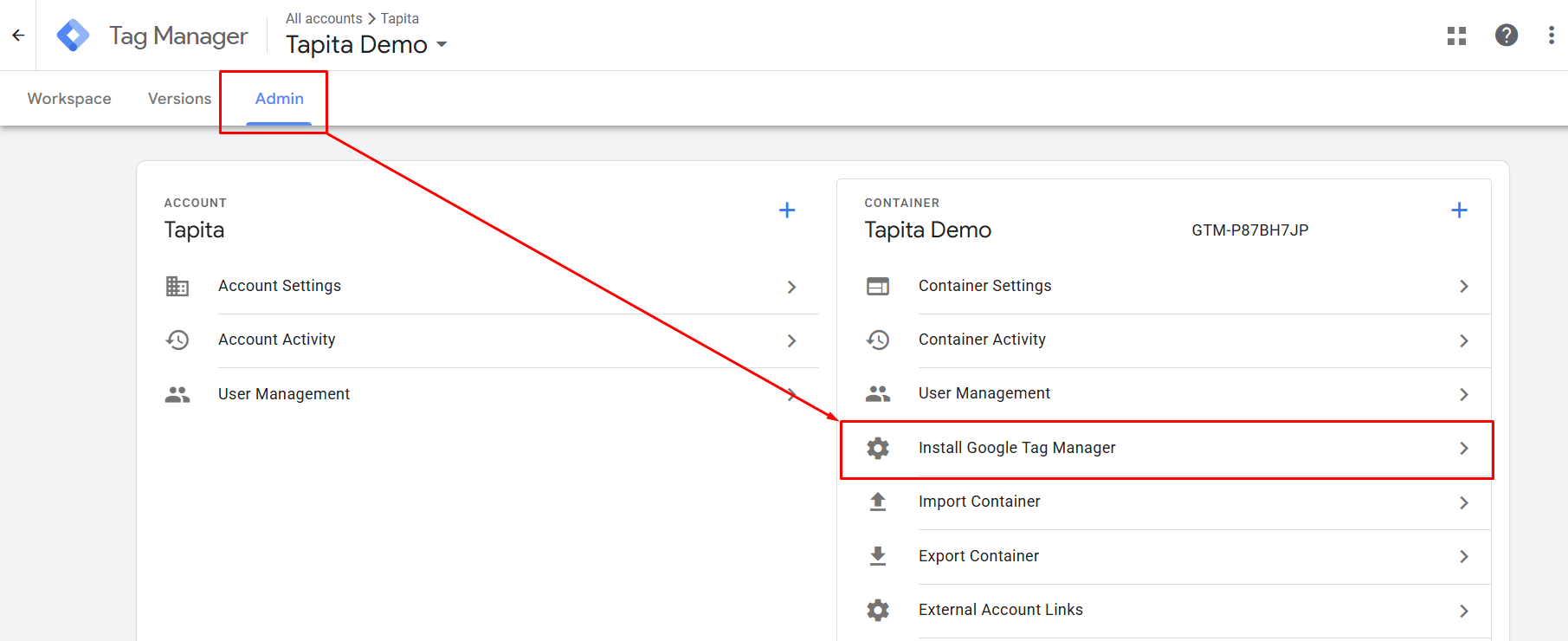Click the Container Activity history icon

(x=878, y=340)
